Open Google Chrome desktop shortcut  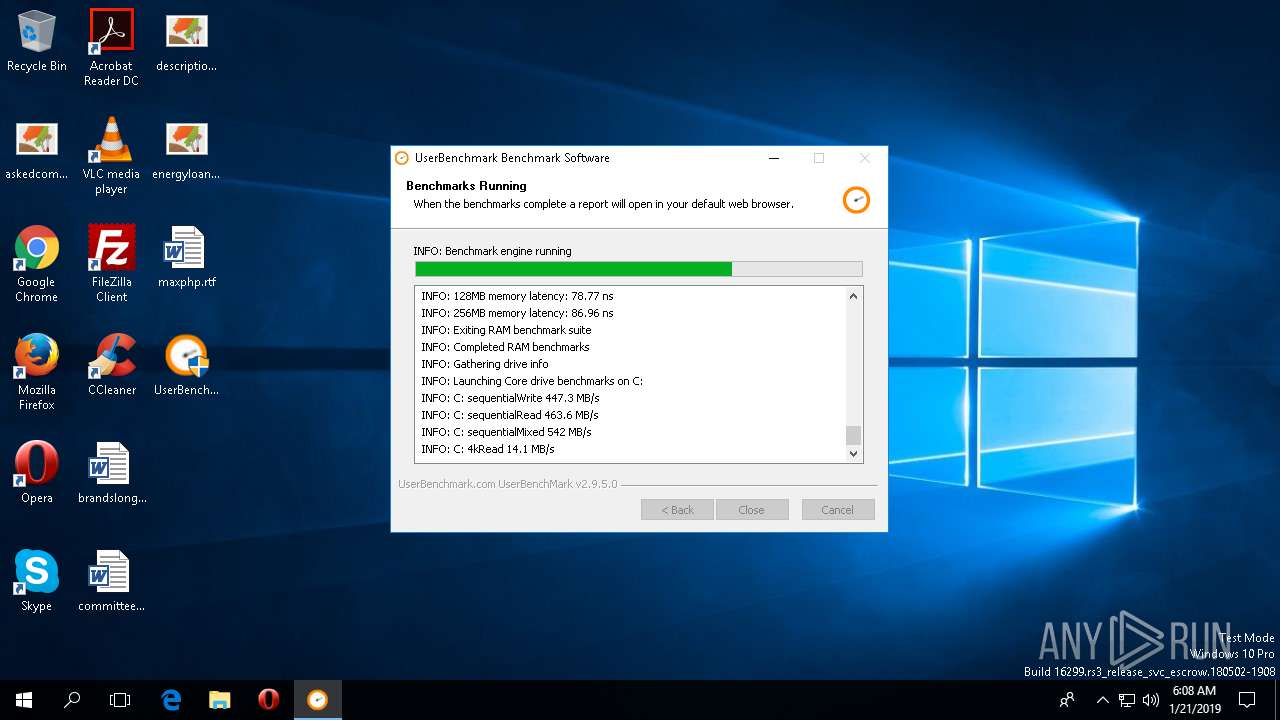coord(37,264)
